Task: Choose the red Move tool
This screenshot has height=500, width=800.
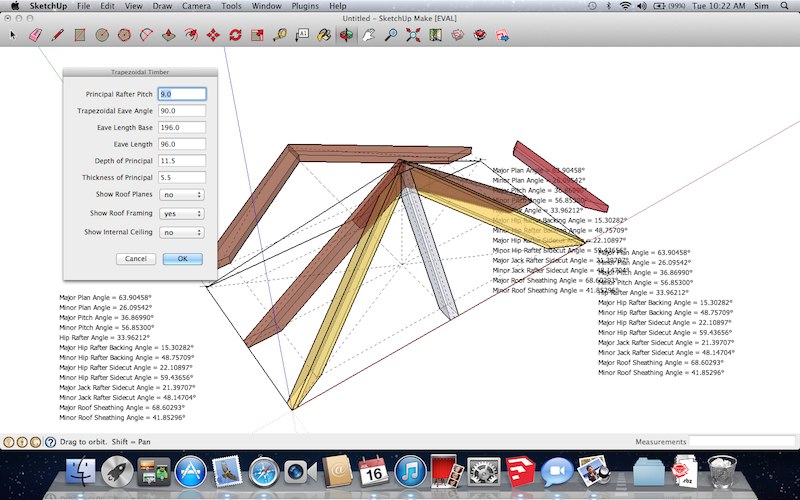Action: 213,34
